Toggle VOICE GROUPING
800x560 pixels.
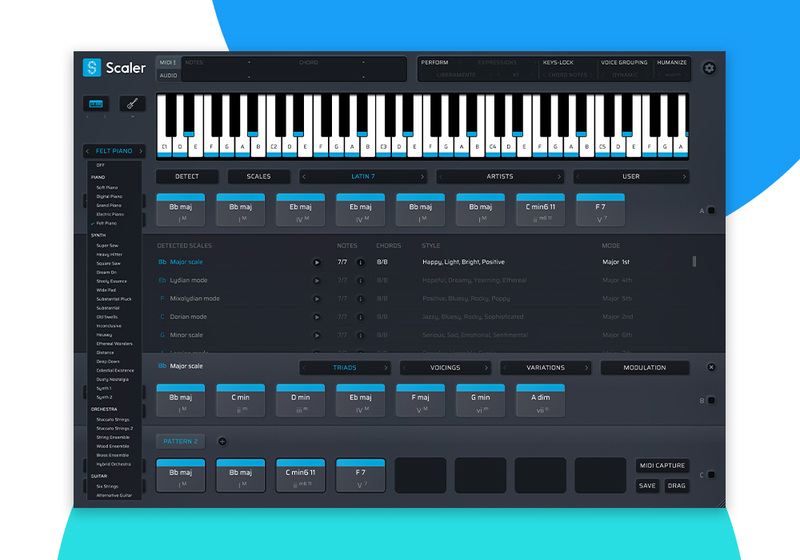(x=624, y=62)
